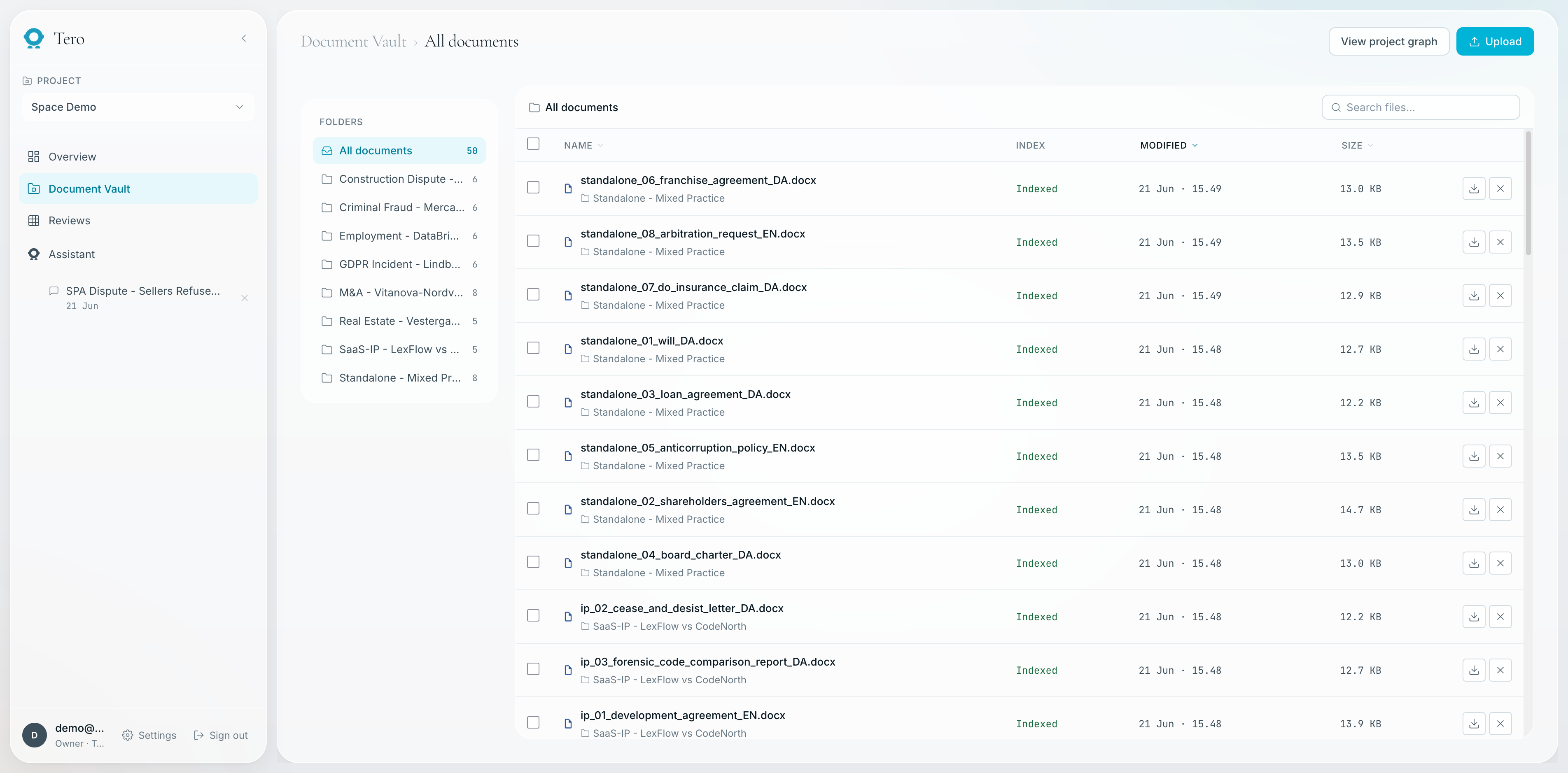
Task: Check standalone_06_franchise_agreement_DA.docx row
Action: click(x=533, y=187)
